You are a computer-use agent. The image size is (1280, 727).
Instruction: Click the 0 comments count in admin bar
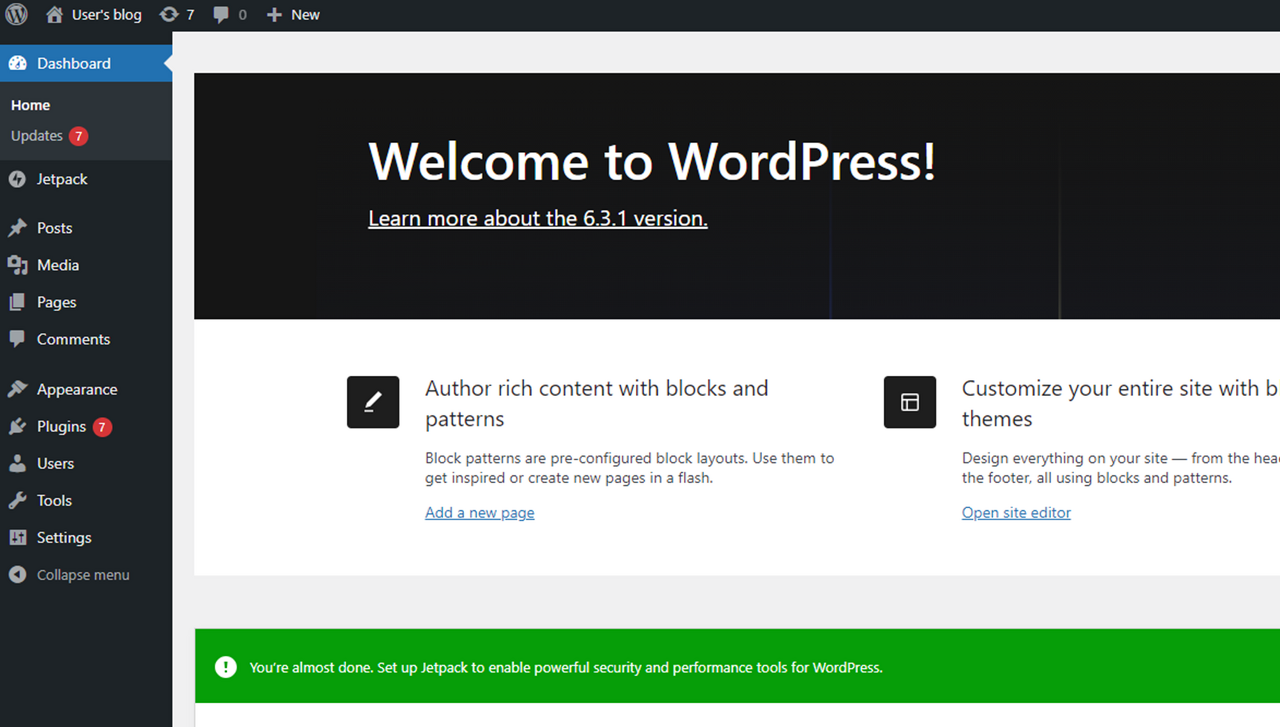242,15
